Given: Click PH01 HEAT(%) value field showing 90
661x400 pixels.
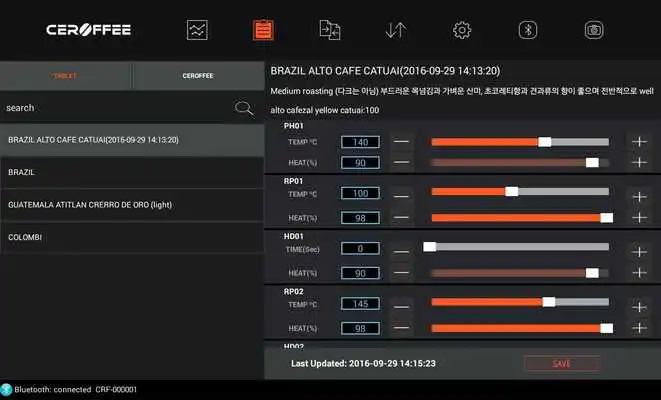Looking at the screenshot, I should [360, 163].
